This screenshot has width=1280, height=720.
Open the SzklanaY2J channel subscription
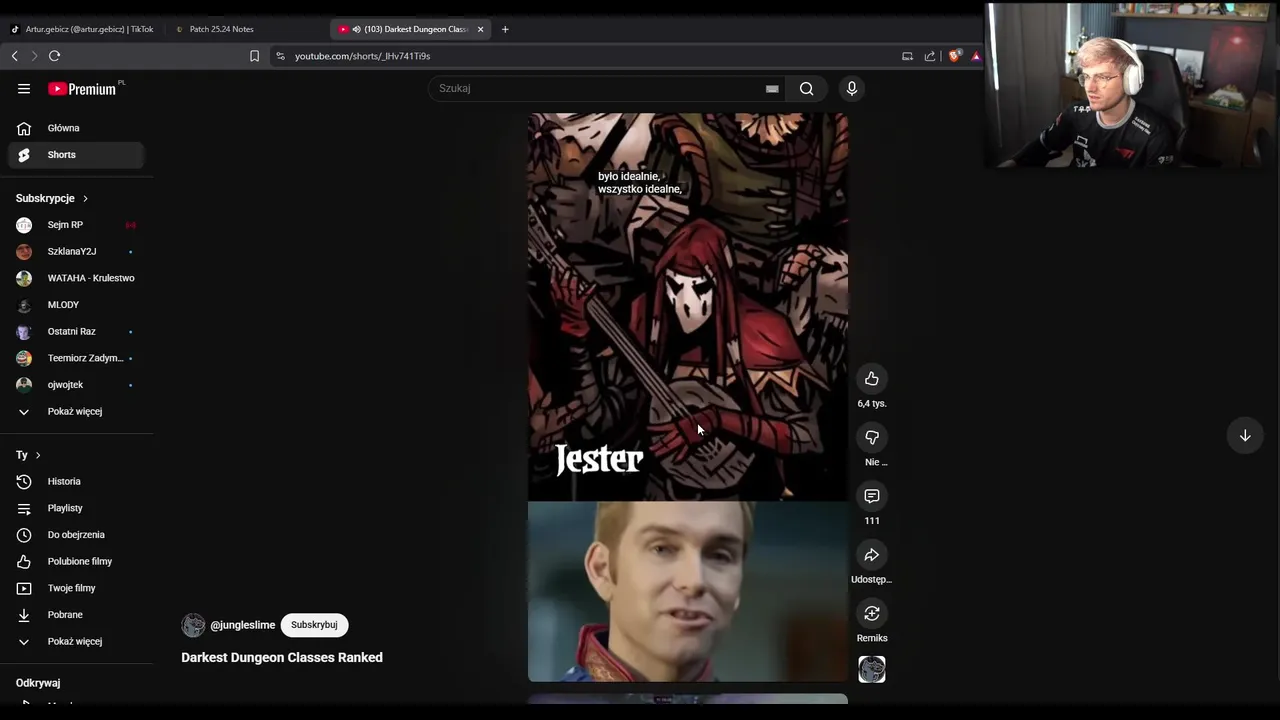(76, 252)
